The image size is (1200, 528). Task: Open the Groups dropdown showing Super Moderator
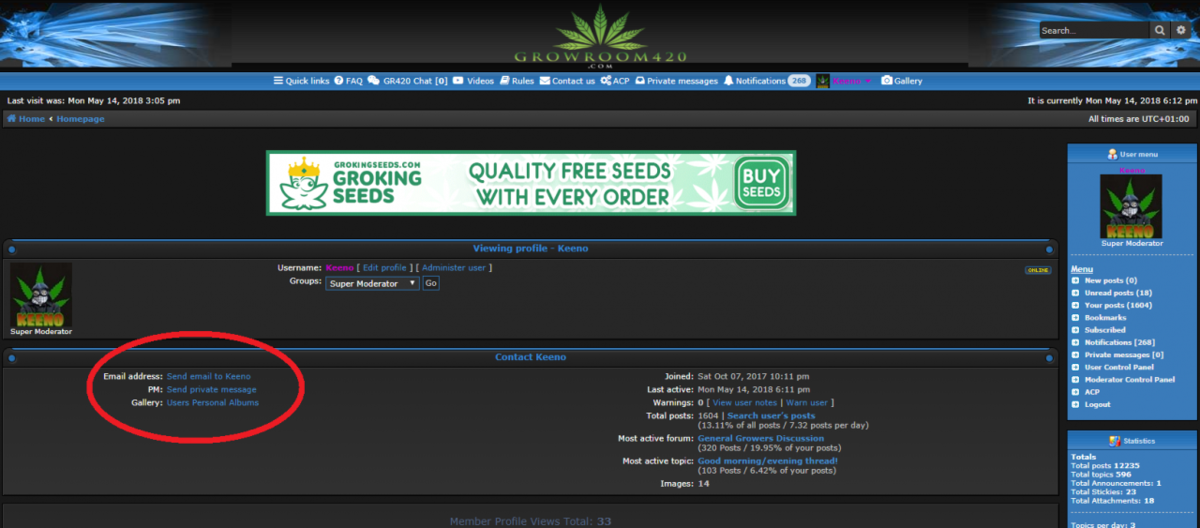372,284
